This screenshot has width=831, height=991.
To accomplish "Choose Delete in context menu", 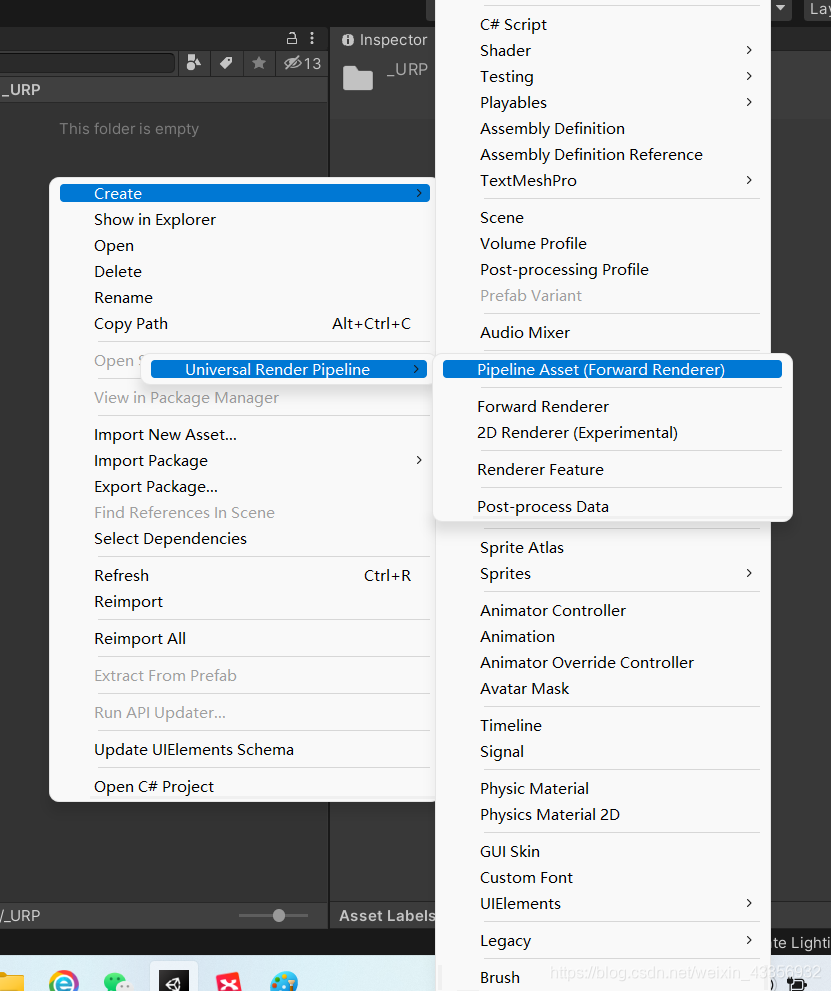I will [245, 271].
